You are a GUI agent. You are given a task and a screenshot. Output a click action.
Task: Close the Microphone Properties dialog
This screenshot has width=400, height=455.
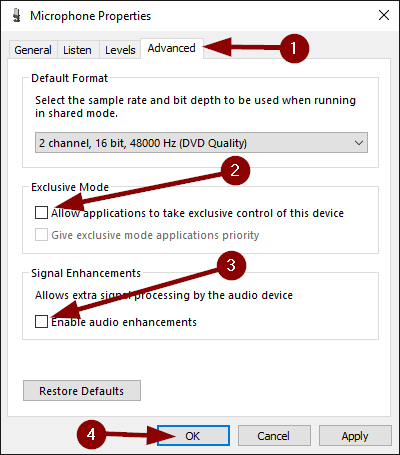pos(384,15)
